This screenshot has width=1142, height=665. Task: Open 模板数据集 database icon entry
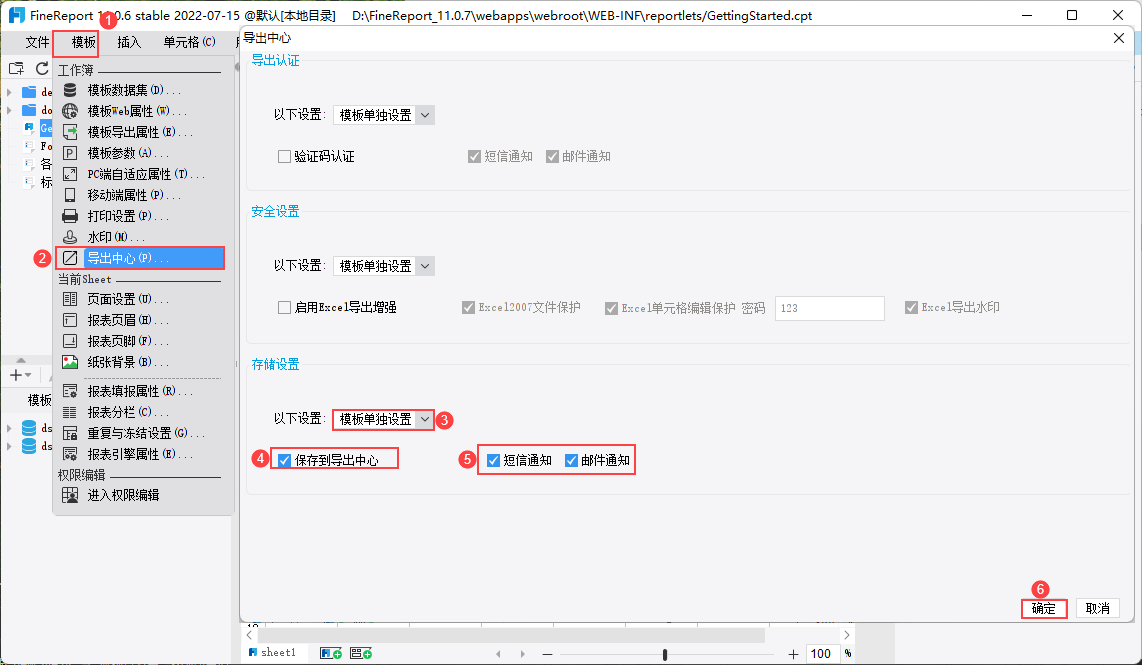point(70,90)
